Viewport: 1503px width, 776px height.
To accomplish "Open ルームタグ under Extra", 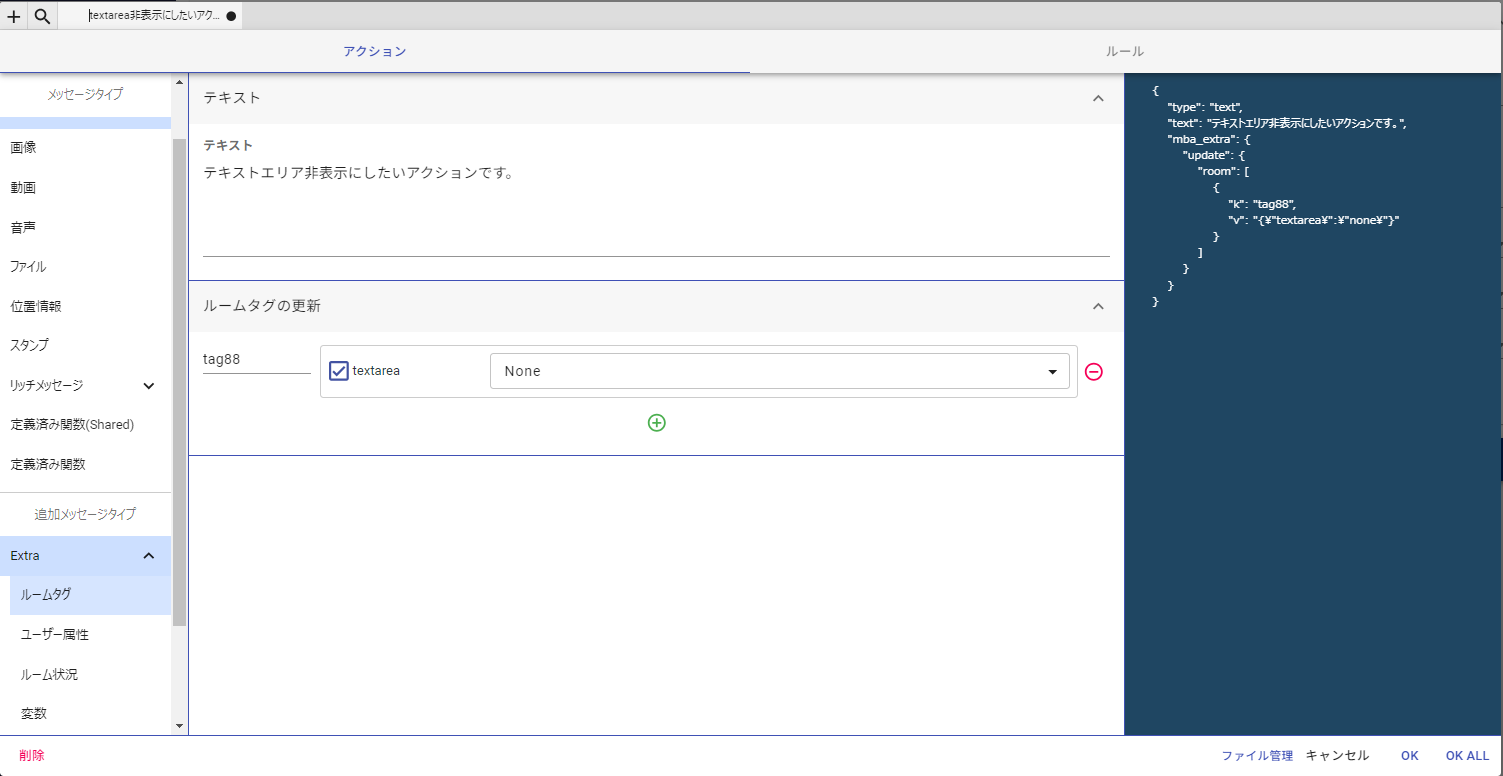I will tap(90, 594).
